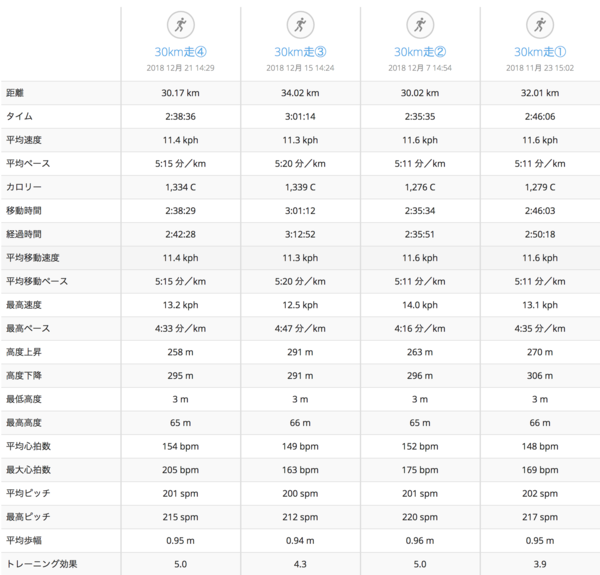Select the 距離 row label
Viewport: 600px width, 575px height.
(15, 93)
